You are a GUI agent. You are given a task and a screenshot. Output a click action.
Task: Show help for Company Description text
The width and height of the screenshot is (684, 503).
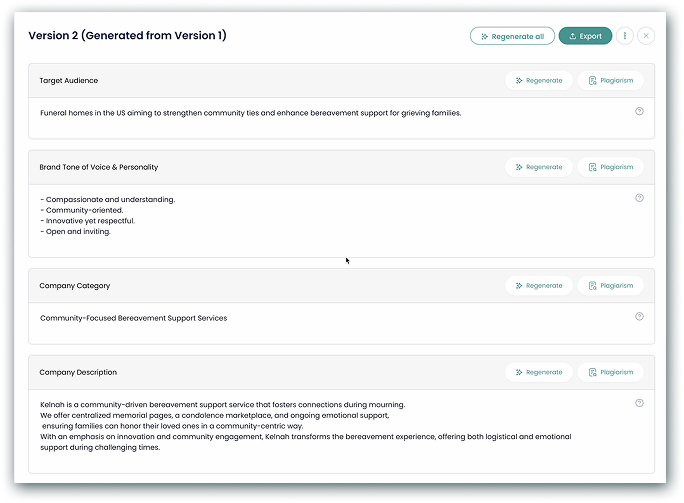click(x=639, y=403)
